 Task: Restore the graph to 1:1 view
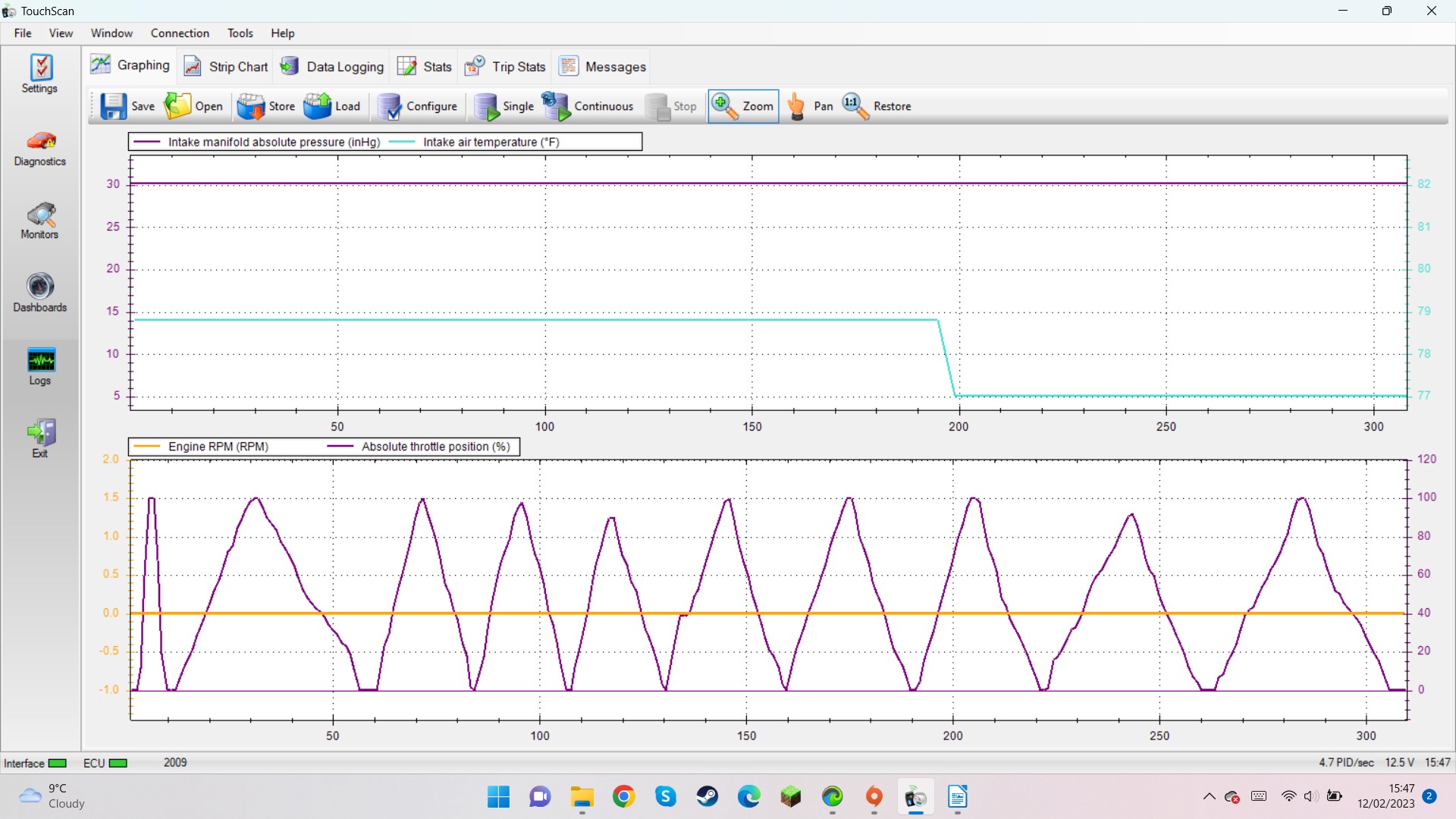point(877,106)
